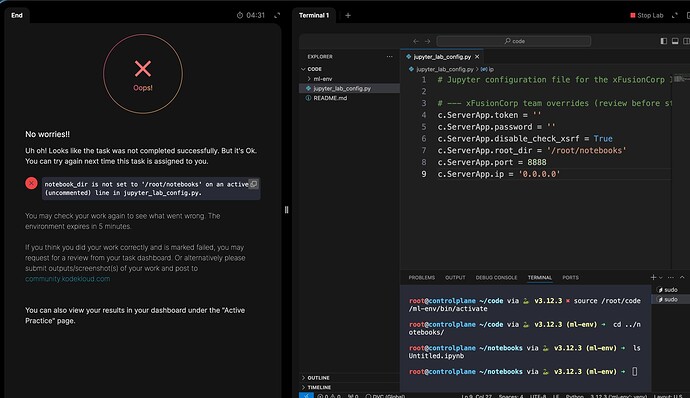The image size is (690, 398).
Task: Collapse the CODE folder section
Action: 349,69
